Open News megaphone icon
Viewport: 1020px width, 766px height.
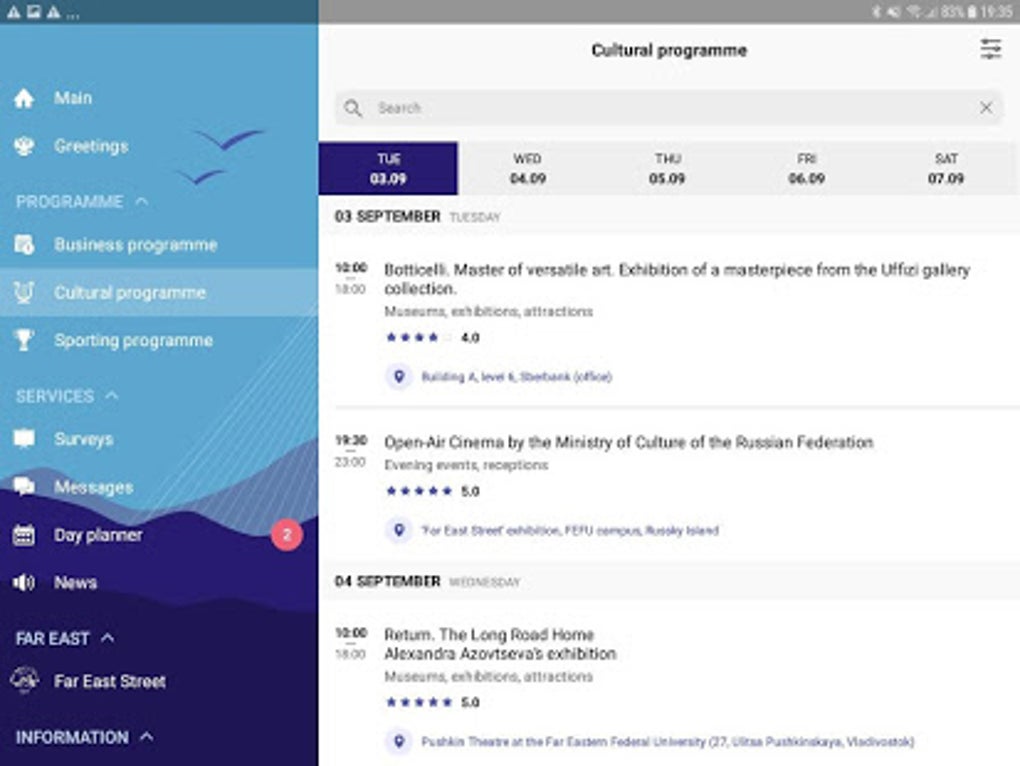click(24, 583)
